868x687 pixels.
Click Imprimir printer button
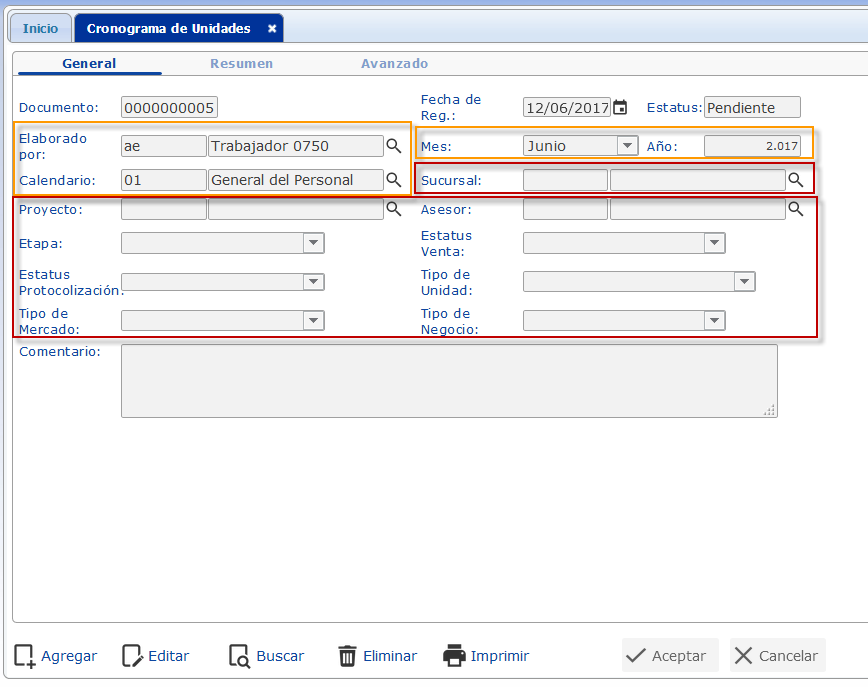tap(486, 656)
